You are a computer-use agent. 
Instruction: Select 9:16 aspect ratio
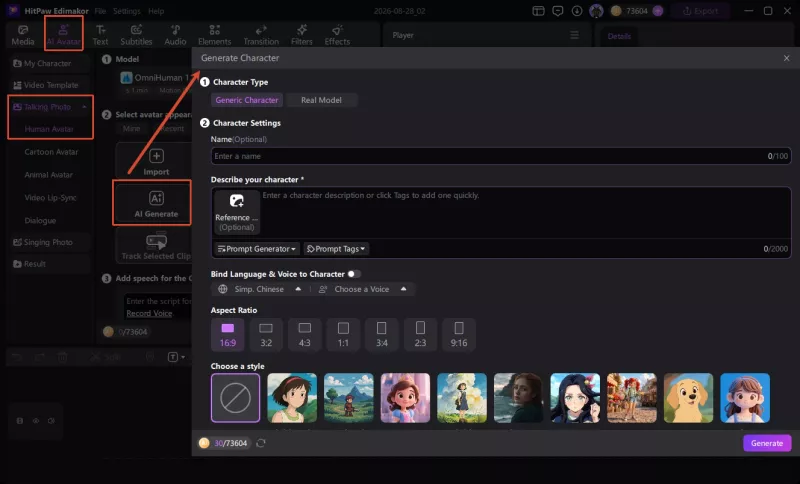[459, 335]
